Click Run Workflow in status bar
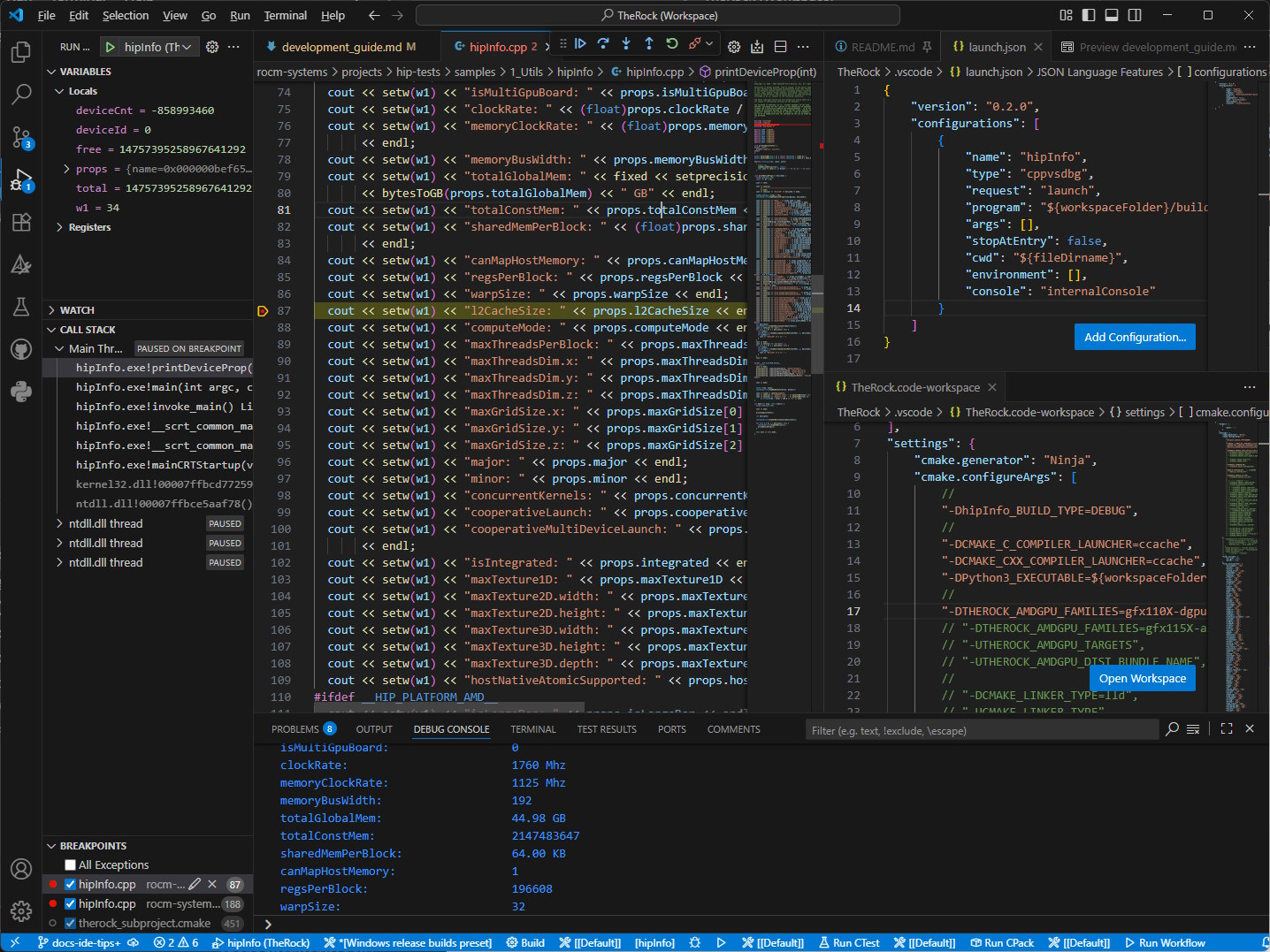This screenshot has width=1270, height=952. tap(1165, 943)
